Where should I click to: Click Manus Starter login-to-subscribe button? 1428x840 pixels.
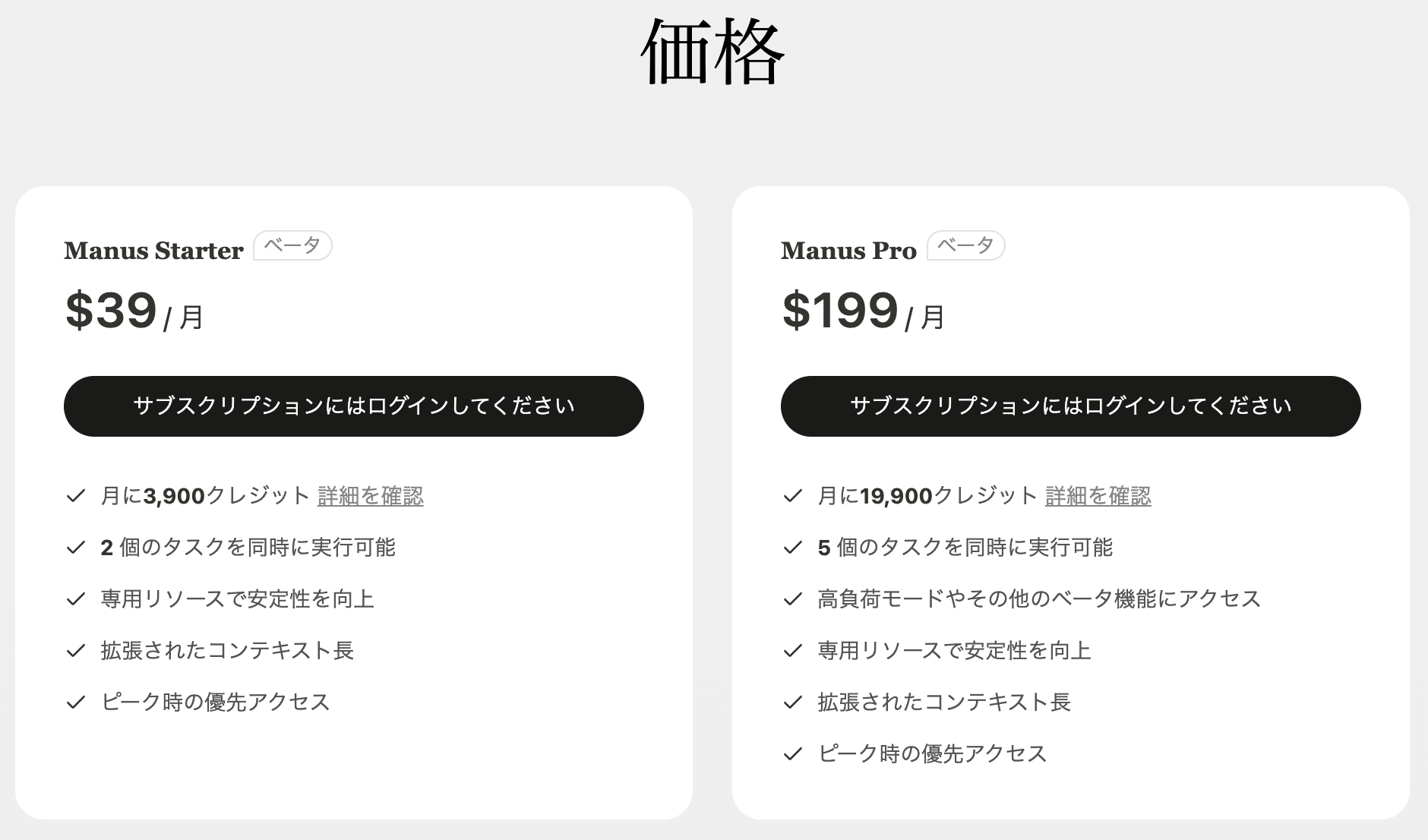[353, 406]
